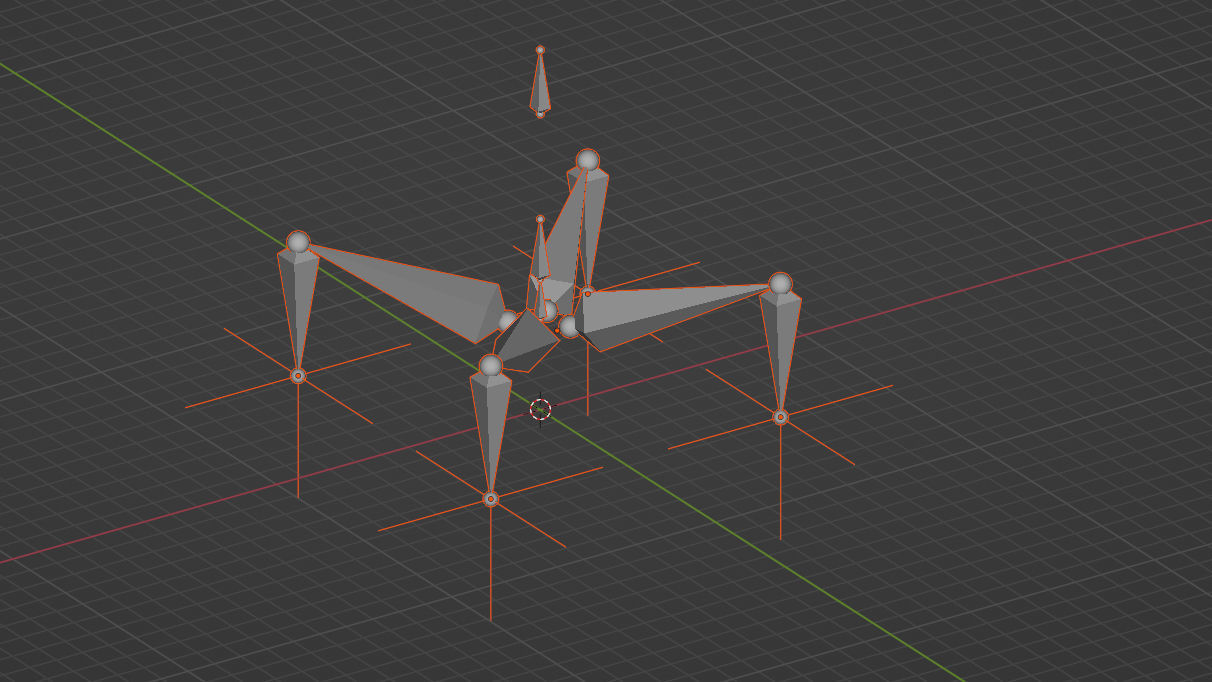Image resolution: width=1212 pixels, height=682 pixels.
Task: Click the 3D cursor crosshair circle
Action: [540, 409]
